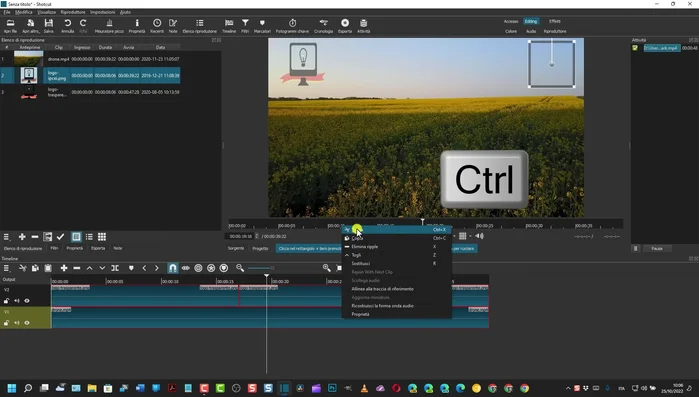Toggle lock on track V1
Image resolution: width=699 pixels, height=397 pixels.
click(6, 323)
